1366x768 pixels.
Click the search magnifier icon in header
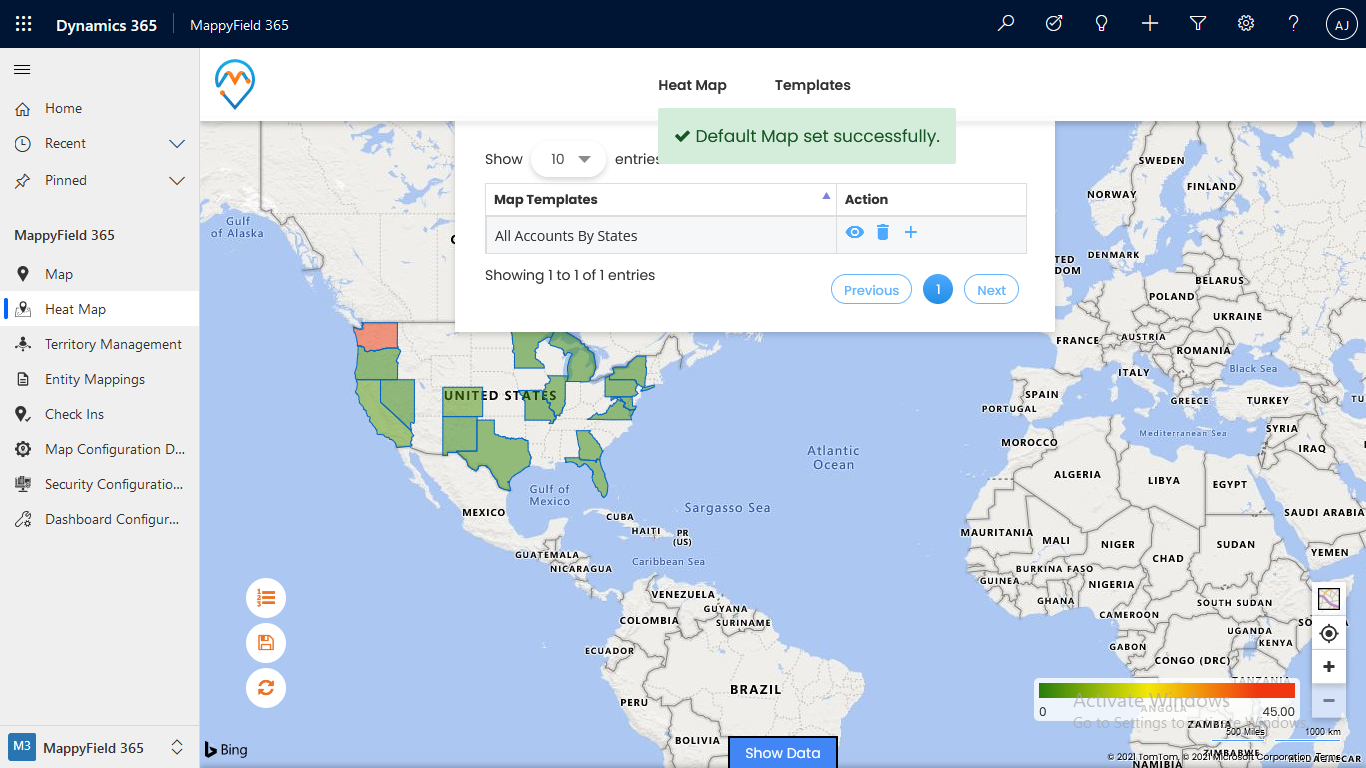1006,24
